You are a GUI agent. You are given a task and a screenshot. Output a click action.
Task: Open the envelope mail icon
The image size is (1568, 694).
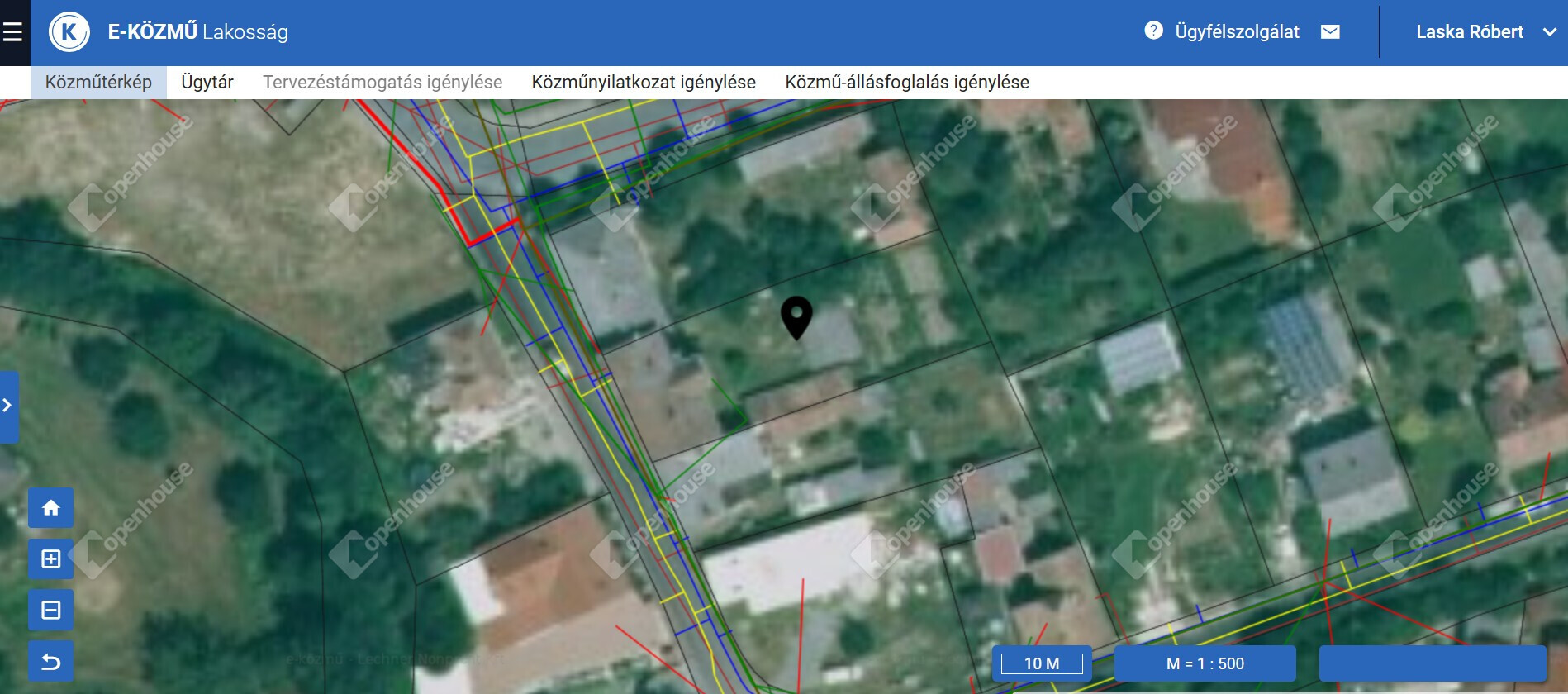pos(1330,31)
